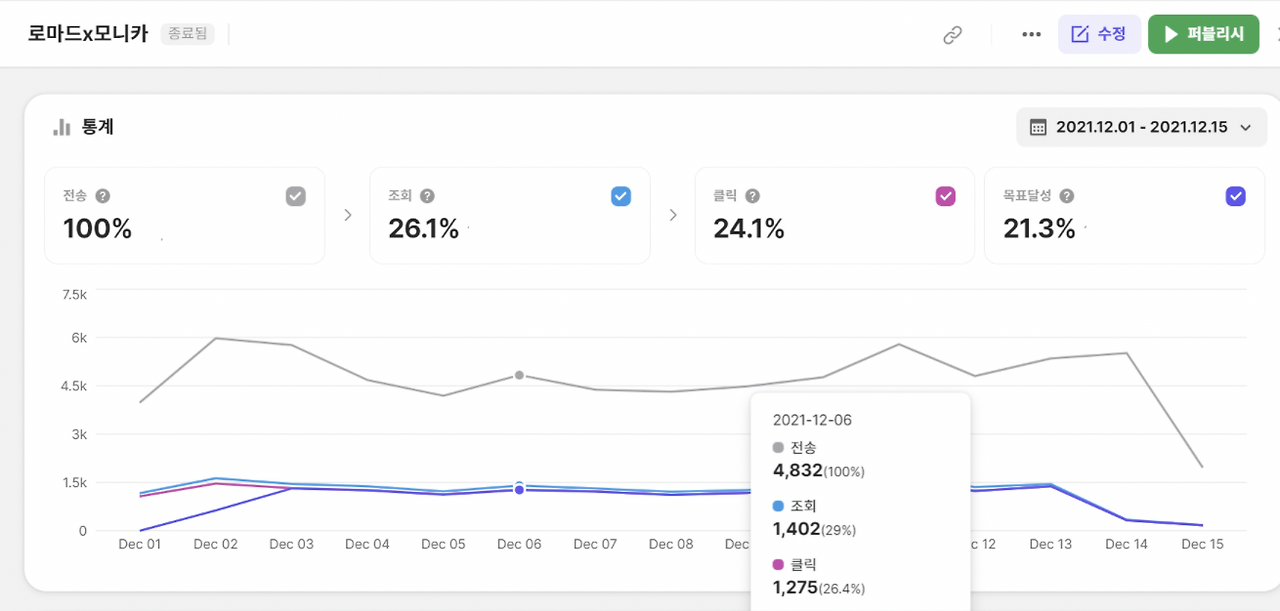Click the bar chart 통계 icon
Image resolution: width=1280 pixels, height=611 pixels.
tap(62, 127)
